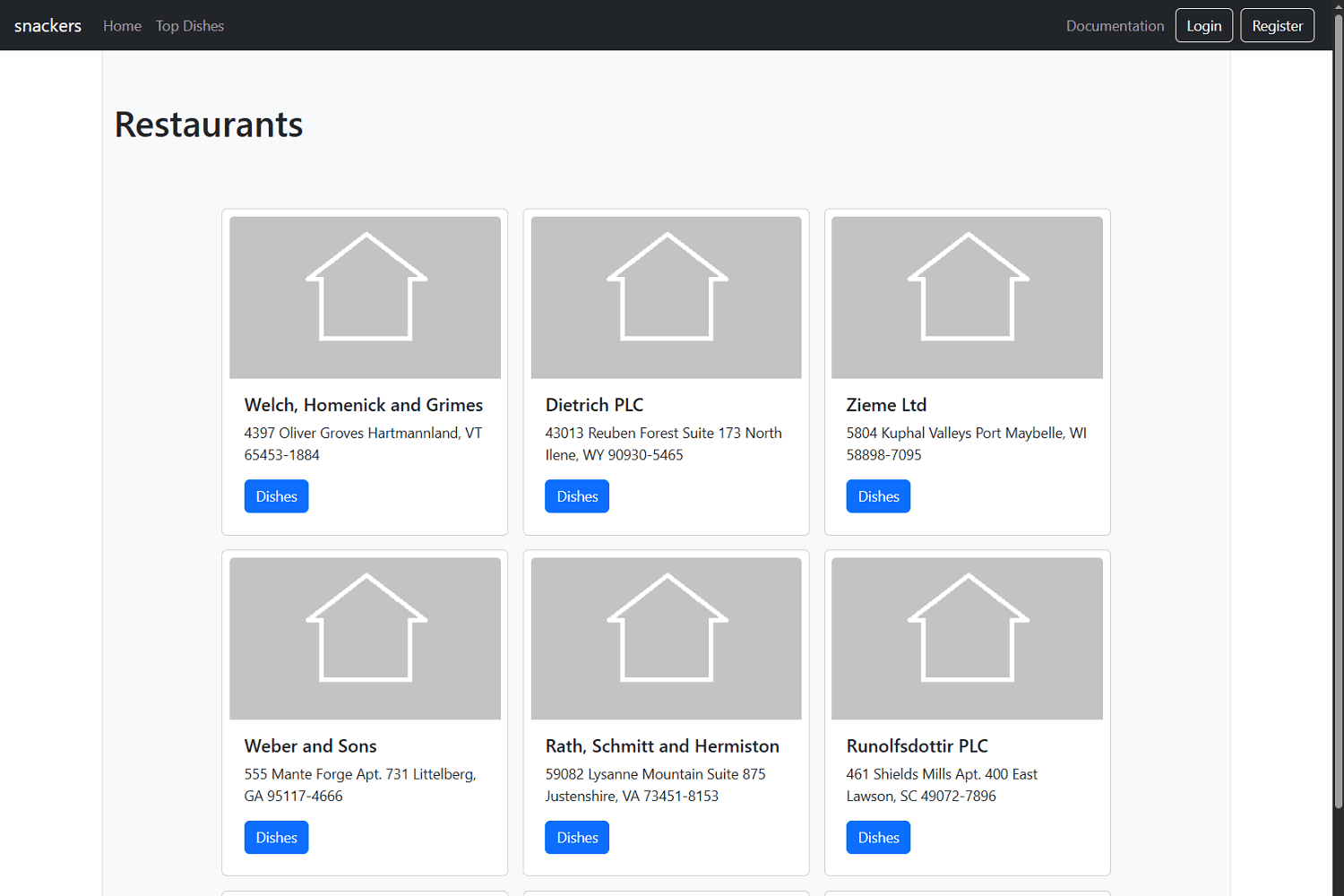Open the Home nav link
This screenshot has height=896, width=1344.
point(122,26)
